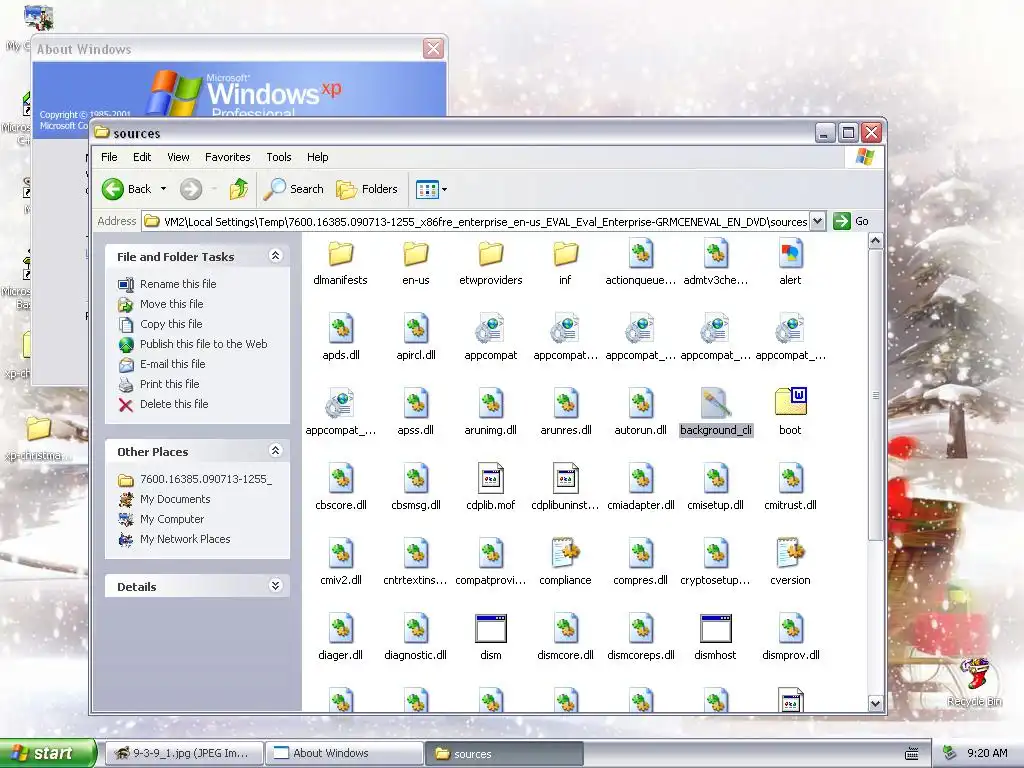Toggle the Folders pane
This screenshot has height=768, width=1024.
tap(367, 189)
